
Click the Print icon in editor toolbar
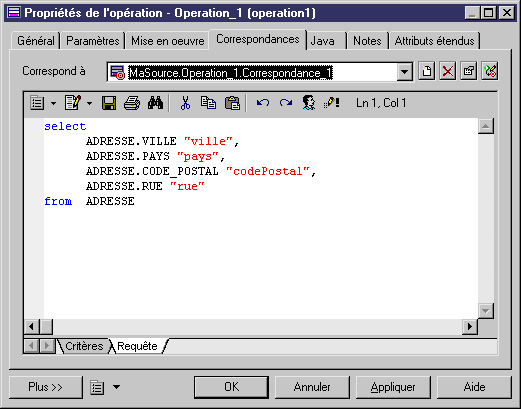point(132,103)
